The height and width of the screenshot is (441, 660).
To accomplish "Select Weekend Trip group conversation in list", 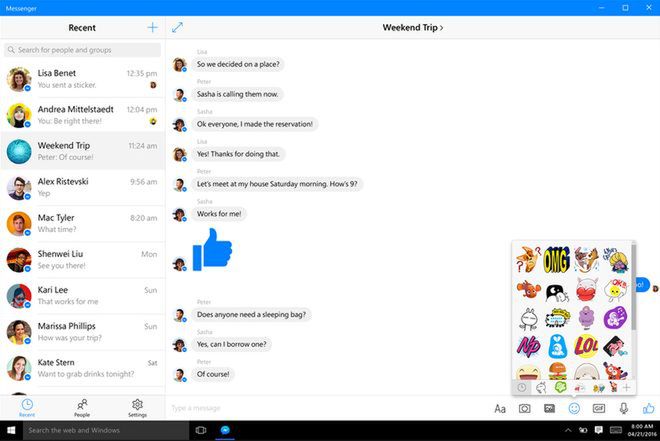I will coord(82,151).
